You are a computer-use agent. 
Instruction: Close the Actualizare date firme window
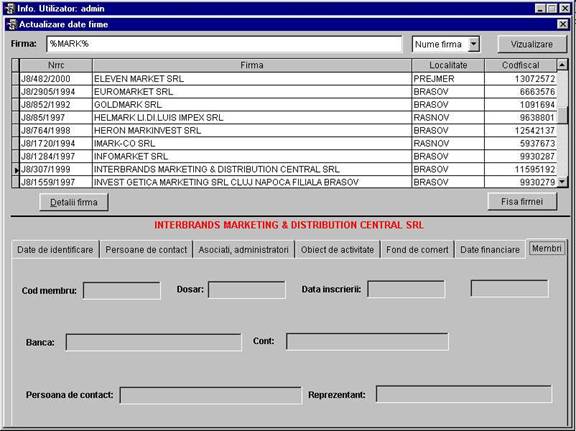563,24
